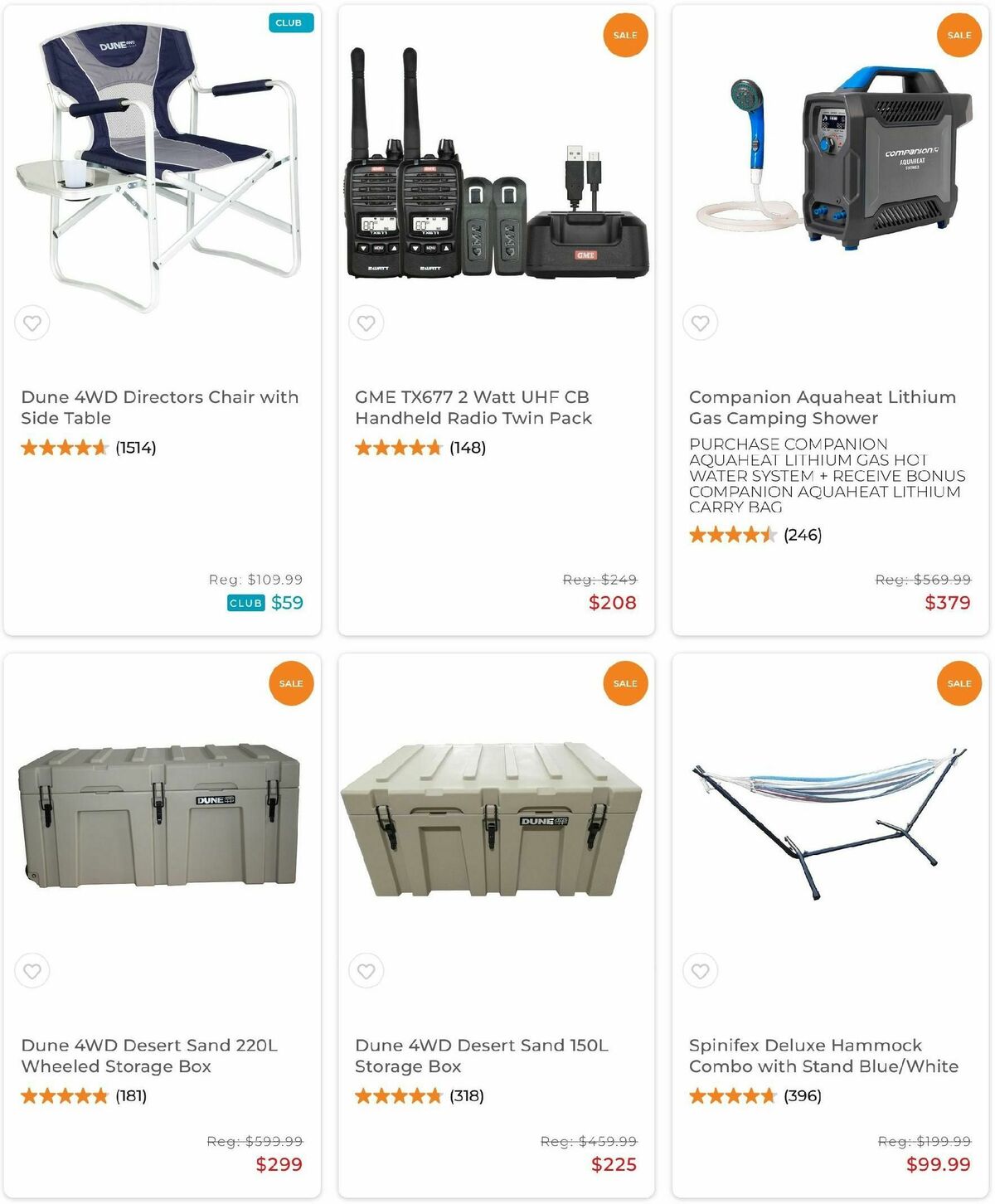View Companion Aquaheat Lithium Gas Camping Shower
The width and height of the screenshot is (995, 1204).
(x=822, y=407)
